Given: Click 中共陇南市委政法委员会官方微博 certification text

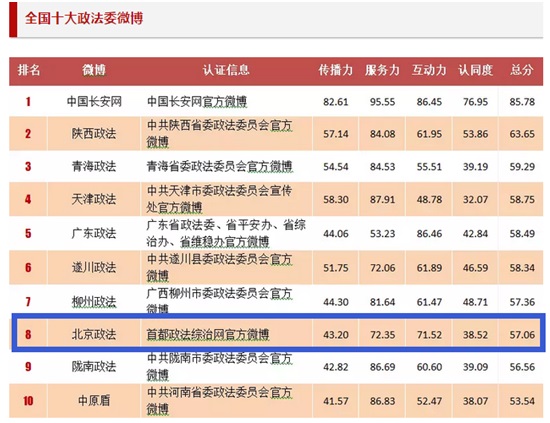Looking at the screenshot, I should coord(219,367).
